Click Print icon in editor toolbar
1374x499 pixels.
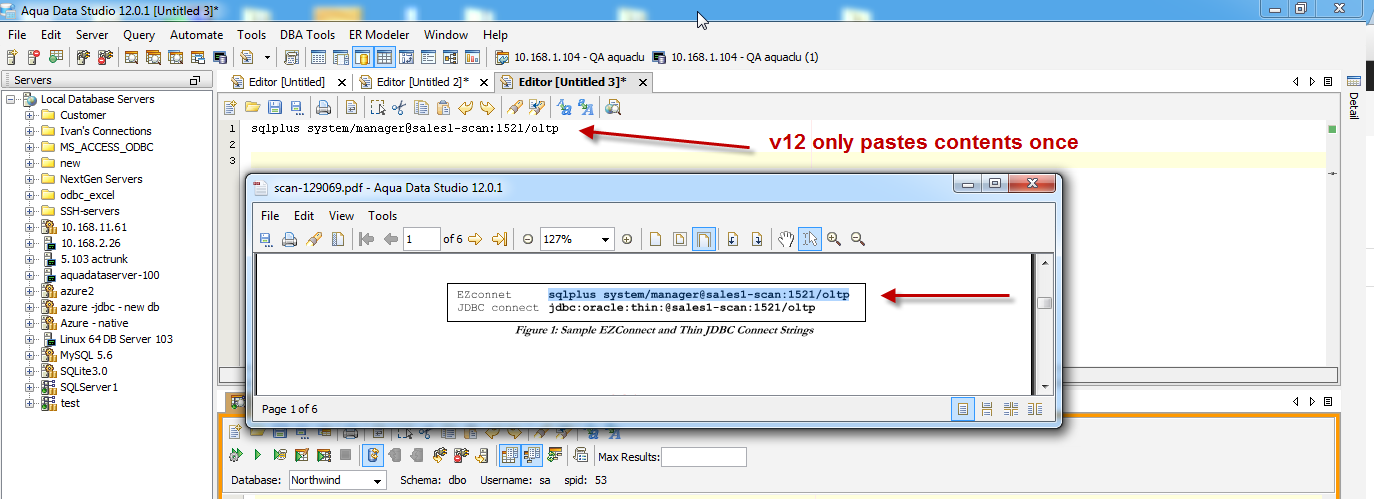tap(323, 107)
